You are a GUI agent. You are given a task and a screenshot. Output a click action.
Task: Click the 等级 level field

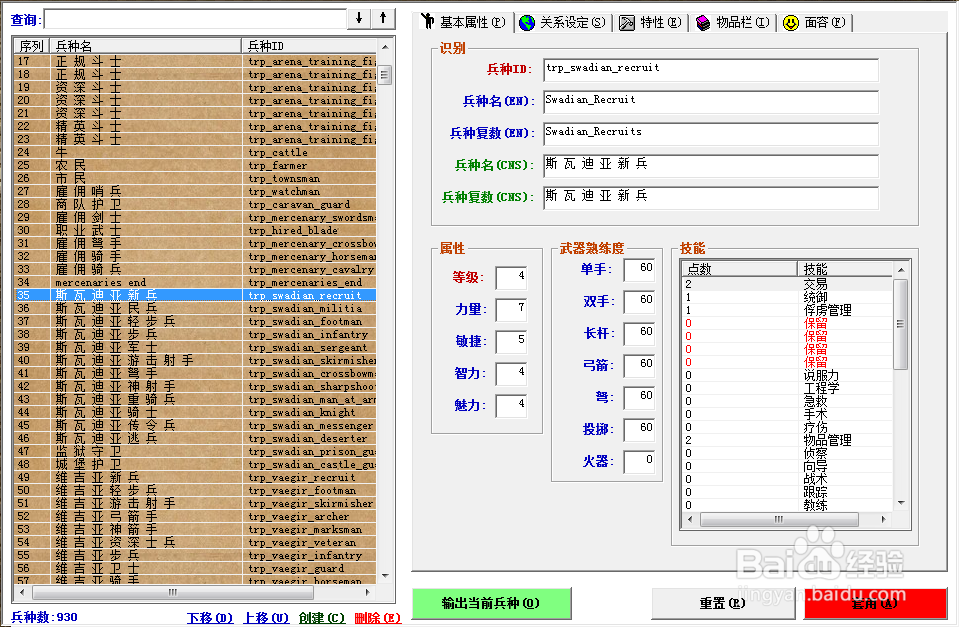[x=511, y=278]
